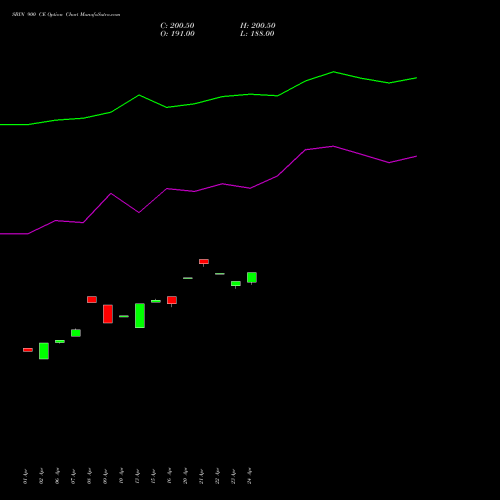Click the '15 Apr' date label
This screenshot has width=500, height=500.
coord(153,476)
